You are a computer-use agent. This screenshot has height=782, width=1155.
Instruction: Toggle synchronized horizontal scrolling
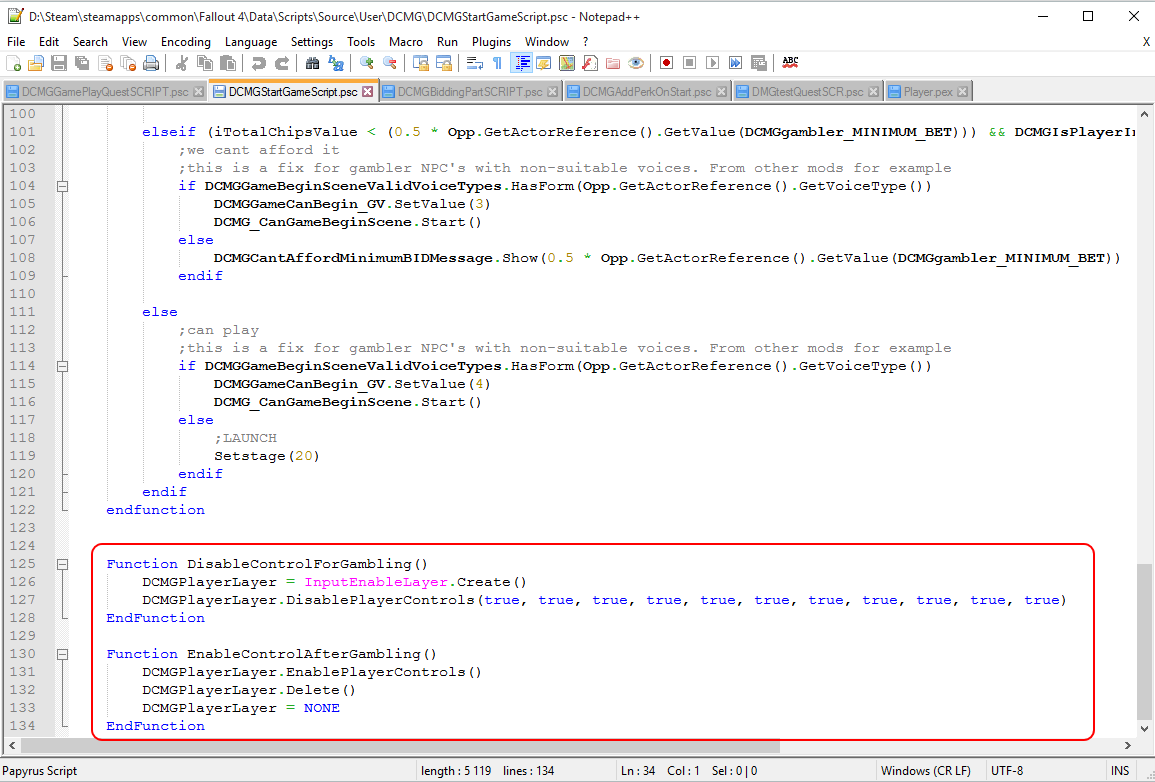click(444, 63)
